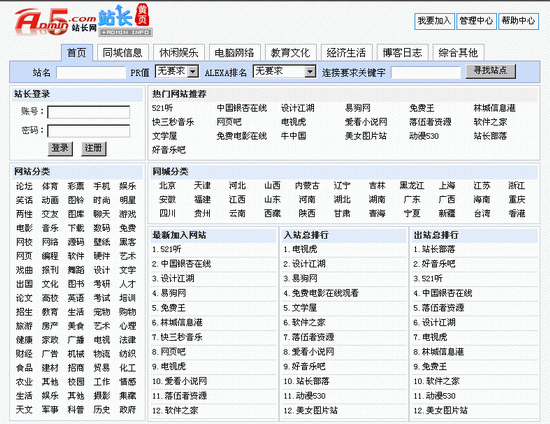Screen dimensions: 550x424
Task: Focus the 连接要求关键字 input field
Action: pos(426,73)
